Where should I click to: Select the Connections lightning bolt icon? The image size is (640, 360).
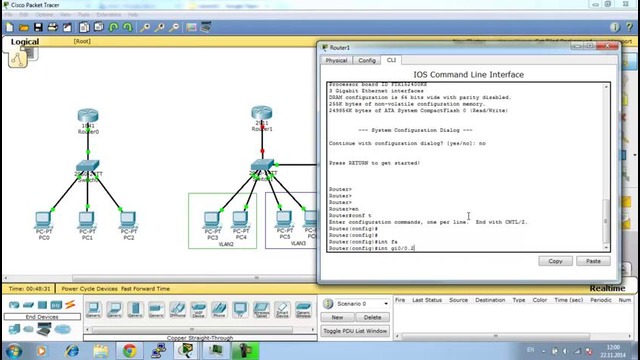[x=70, y=305]
